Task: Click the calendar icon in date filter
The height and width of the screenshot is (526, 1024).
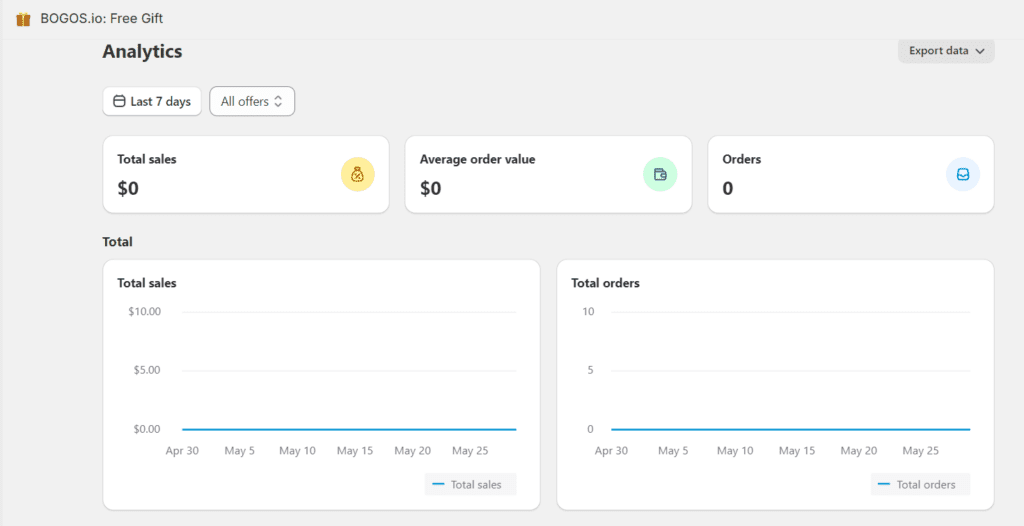Action: click(119, 102)
